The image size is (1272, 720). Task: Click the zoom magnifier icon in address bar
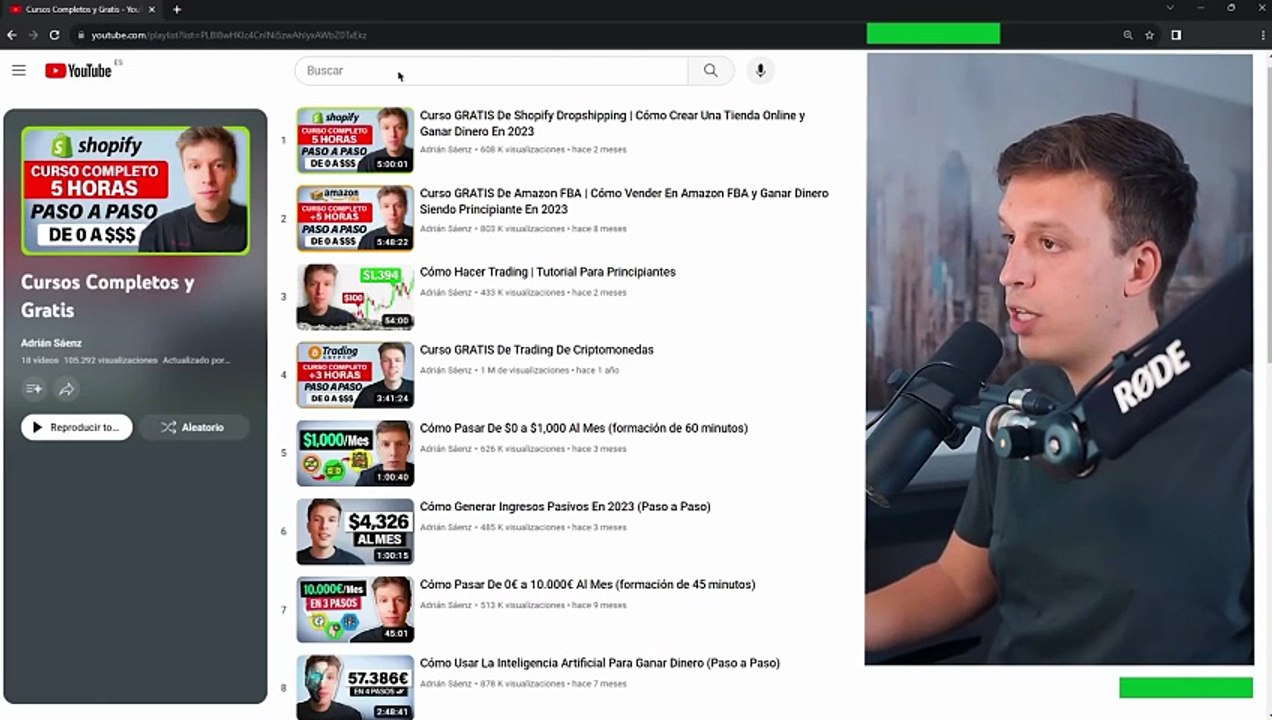coord(1128,35)
